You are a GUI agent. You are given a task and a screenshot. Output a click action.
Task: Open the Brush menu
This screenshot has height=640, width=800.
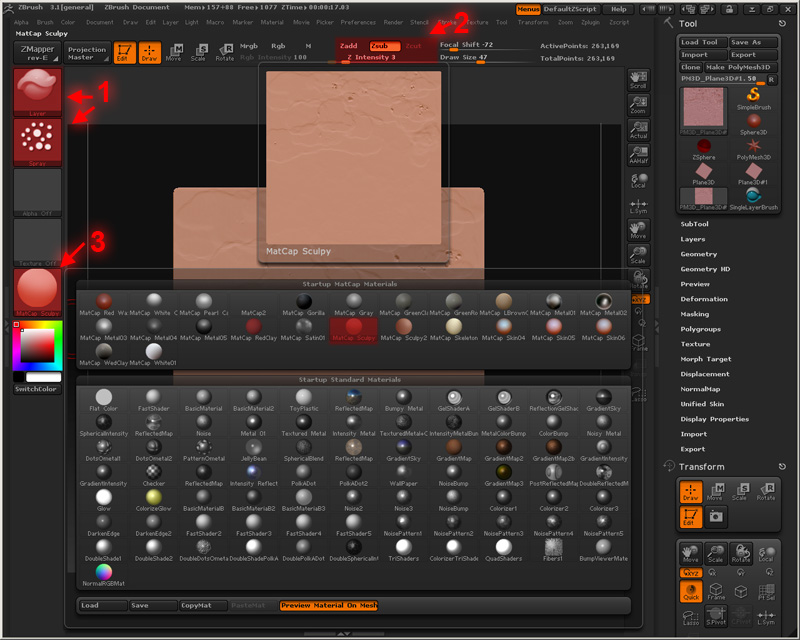click(x=45, y=22)
